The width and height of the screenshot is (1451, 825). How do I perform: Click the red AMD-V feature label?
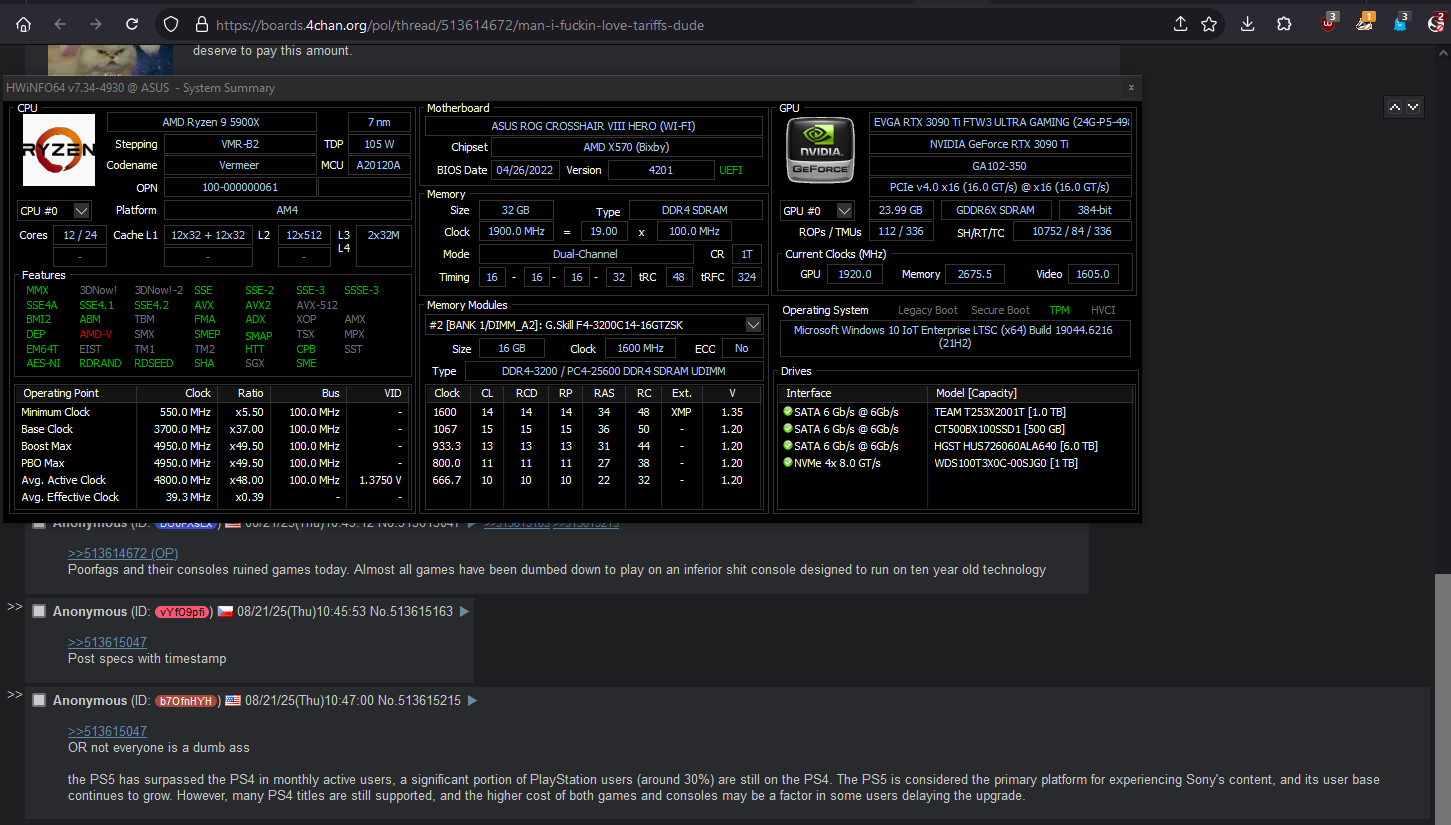click(96, 334)
